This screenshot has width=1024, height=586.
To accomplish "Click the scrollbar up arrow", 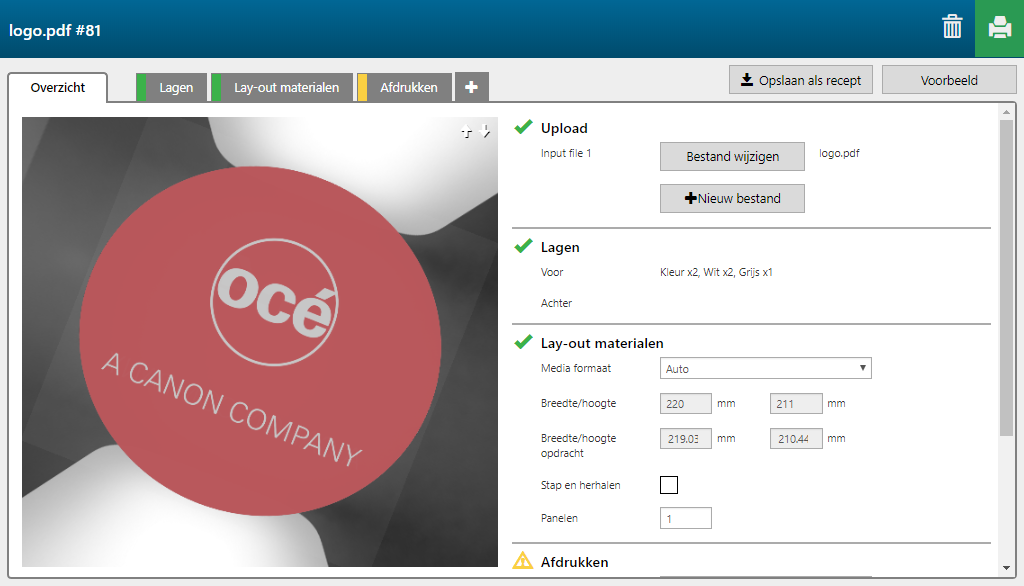I will (1006, 112).
